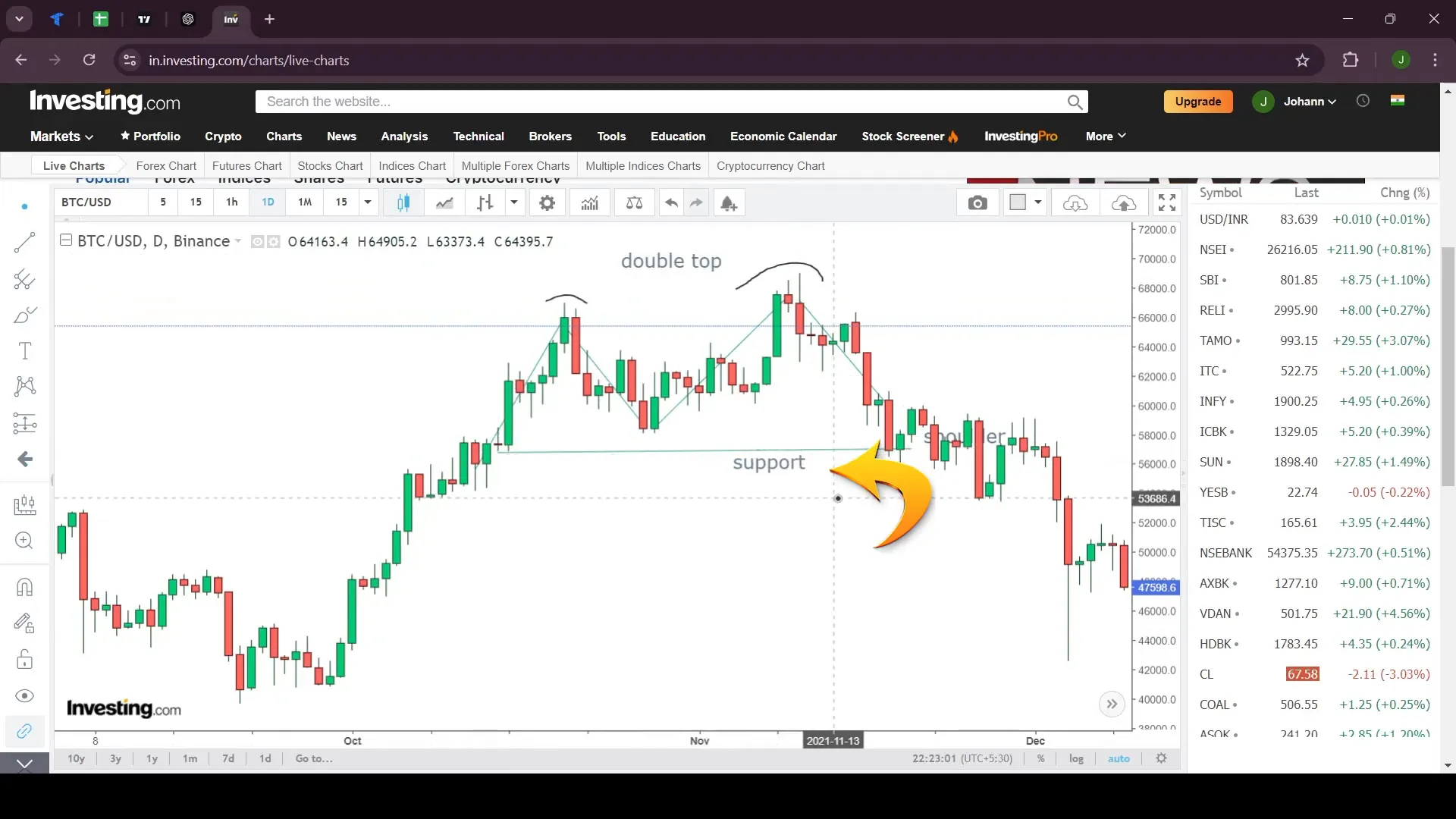Screen dimensions: 1456x819
Task: Go to Cryptocurrency Chart tab
Action: (770, 166)
